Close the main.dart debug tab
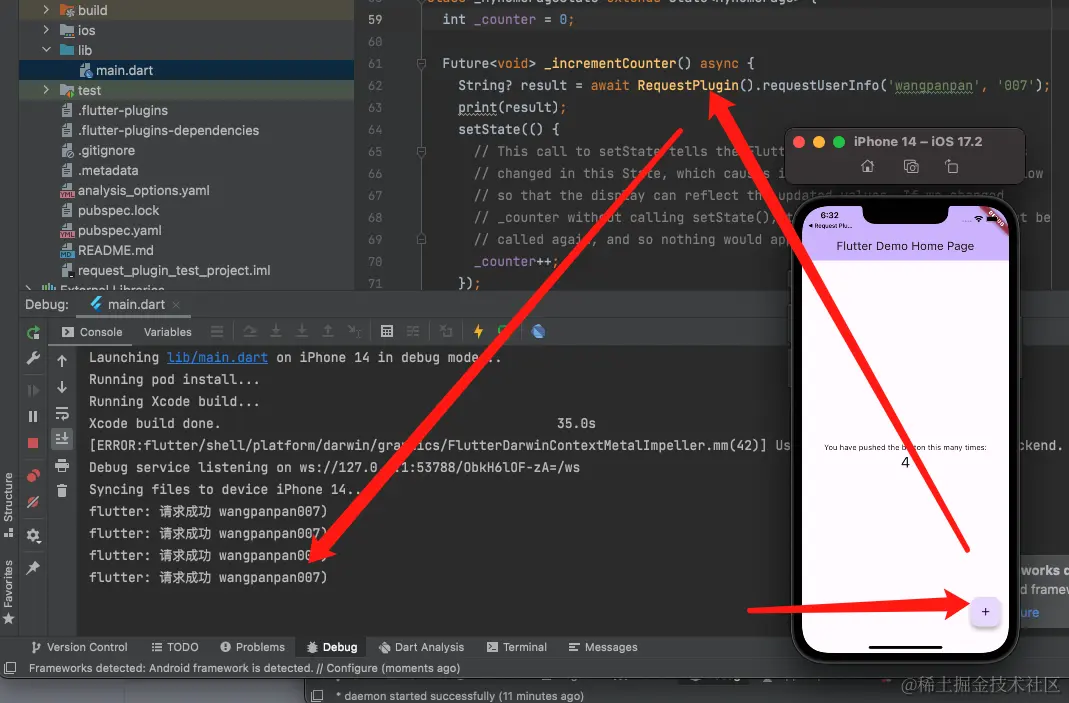Viewport: 1069px width, 703px height. click(176, 305)
